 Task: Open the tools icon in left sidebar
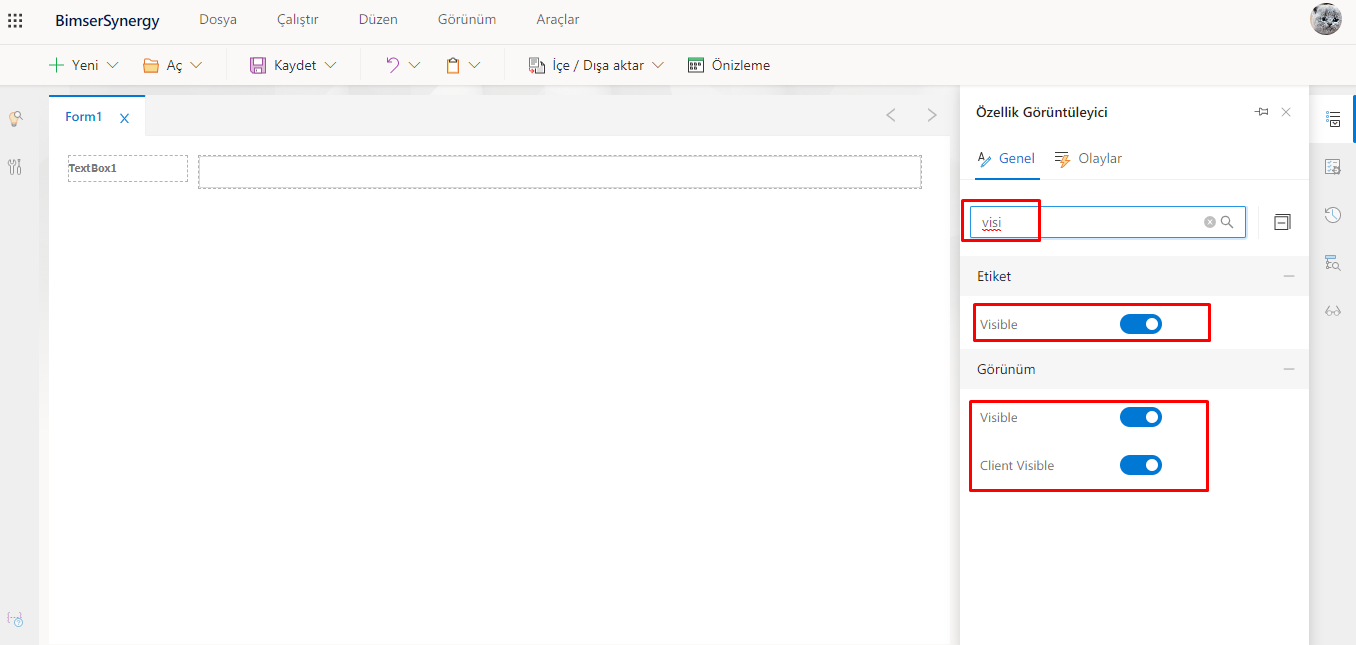15,167
